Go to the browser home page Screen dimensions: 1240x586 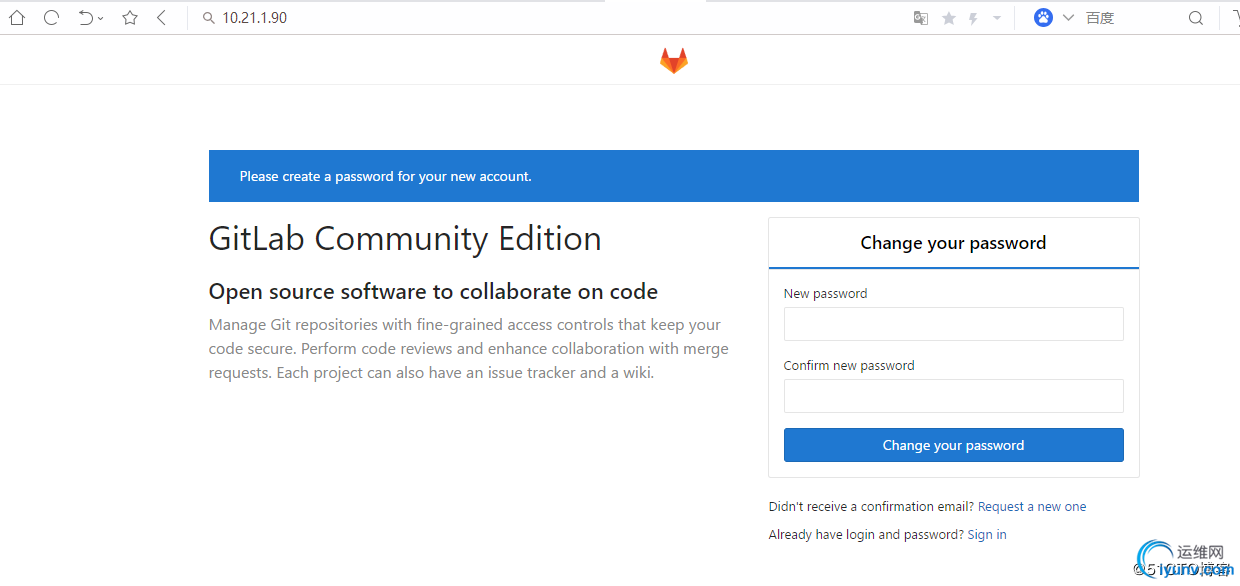click(17, 18)
